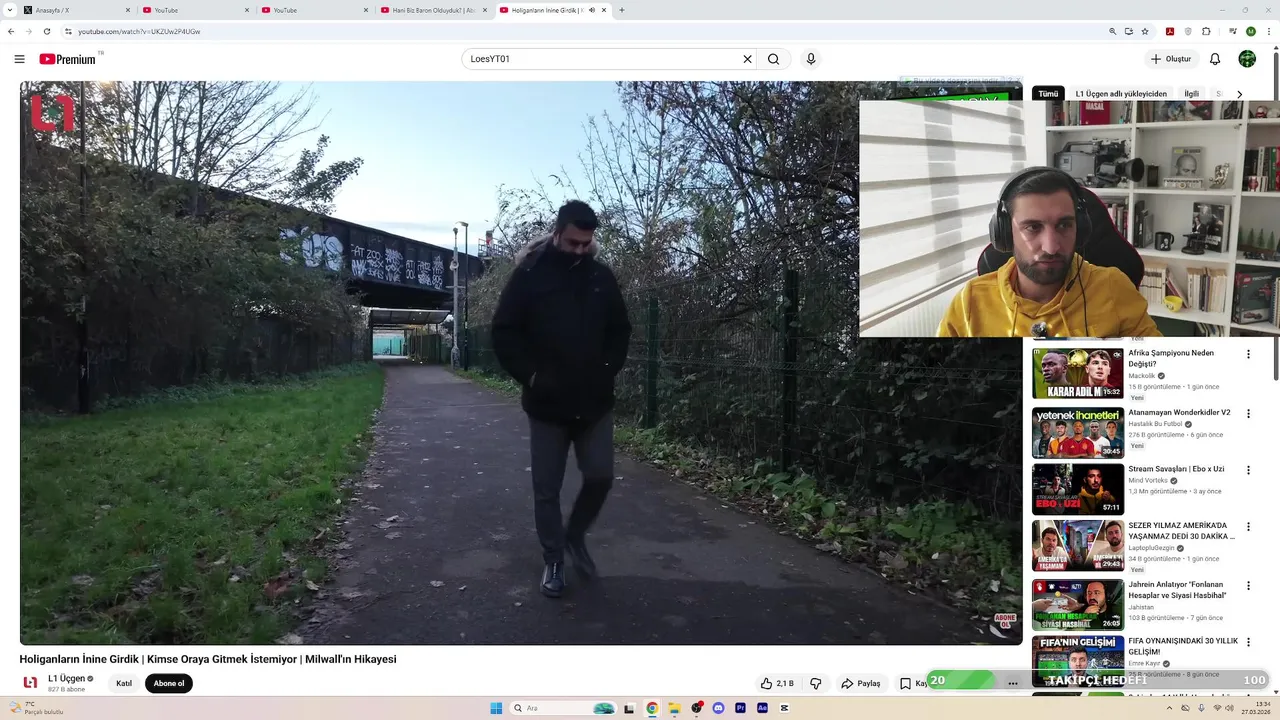
Task: Open a new browser tab
Action: (x=622, y=10)
